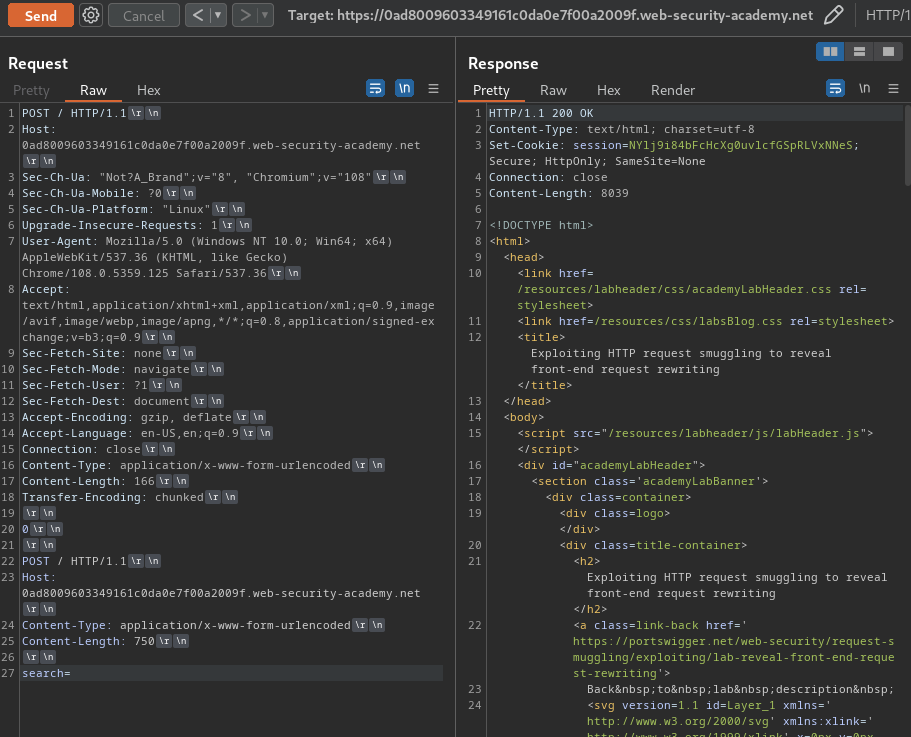Select top-bottom split layout icon
The image size is (911, 737).
pos(859,52)
